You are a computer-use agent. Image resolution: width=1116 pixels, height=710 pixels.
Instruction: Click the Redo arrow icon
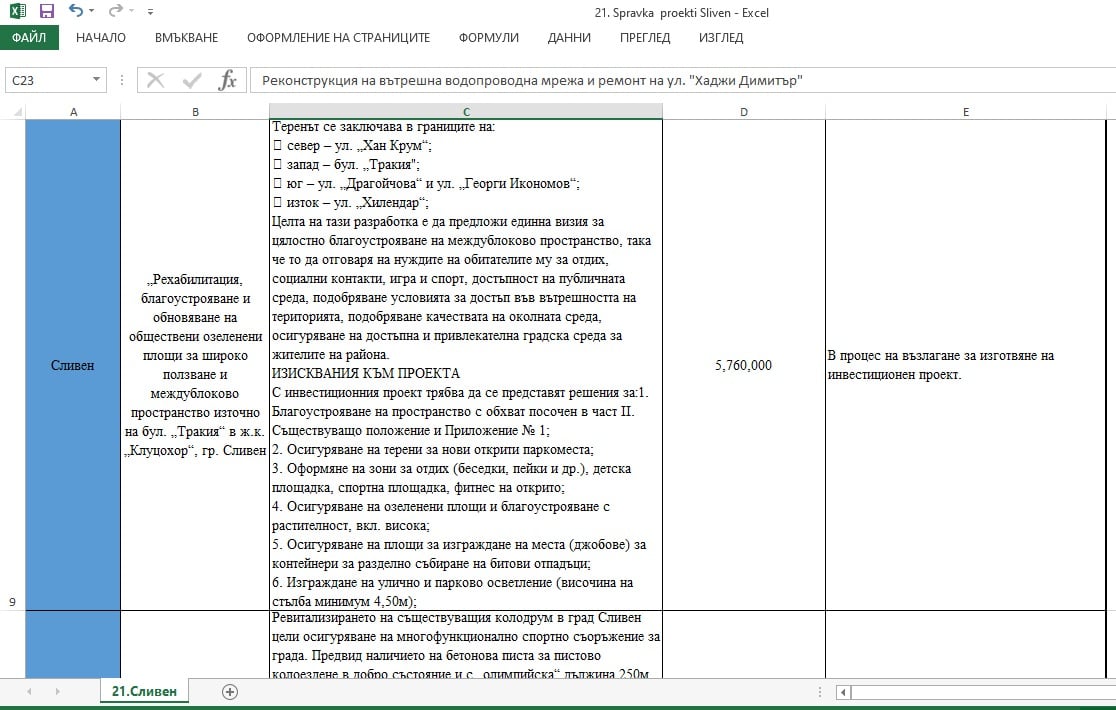click(x=115, y=12)
